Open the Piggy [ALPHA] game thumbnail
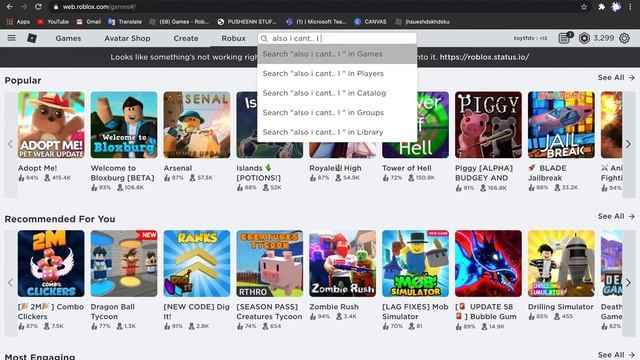Viewport: 640px width, 360px height. click(488, 125)
